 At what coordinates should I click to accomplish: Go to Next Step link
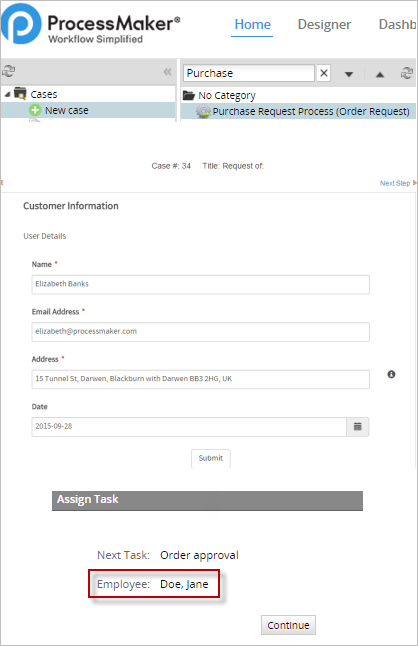point(397,183)
